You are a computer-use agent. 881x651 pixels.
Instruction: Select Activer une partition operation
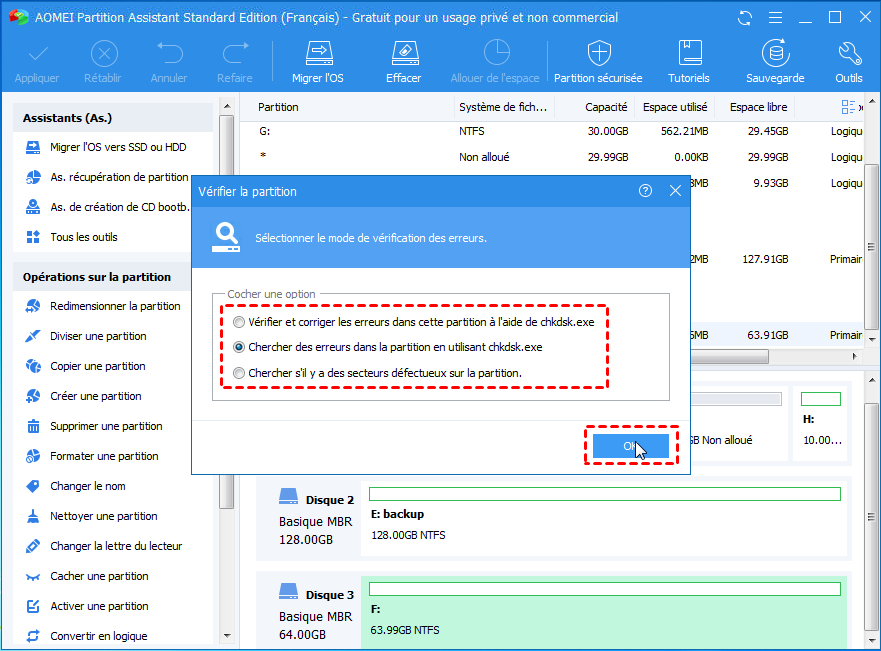[87, 606]
